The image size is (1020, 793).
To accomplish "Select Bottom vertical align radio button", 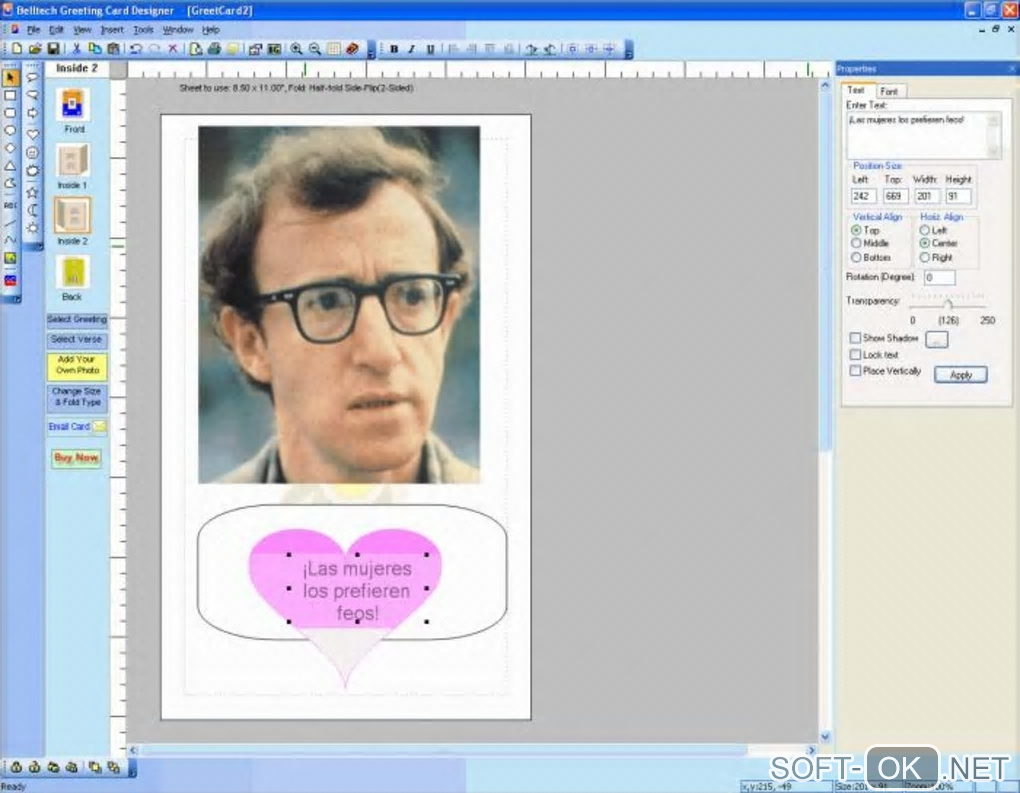I will [x=856, y=258].
